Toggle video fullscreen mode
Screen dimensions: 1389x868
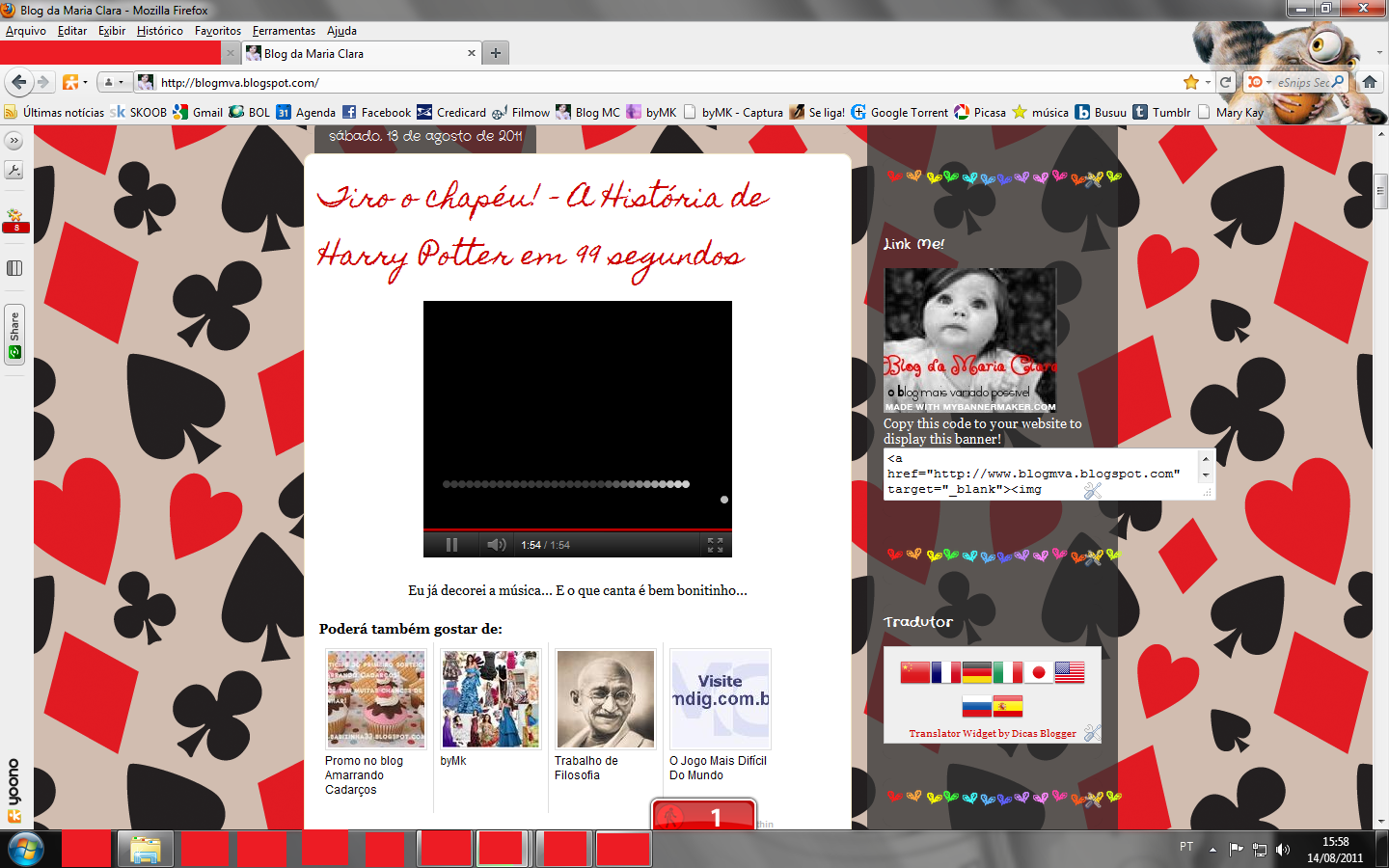pyautogui.click(x=715, y=545)
